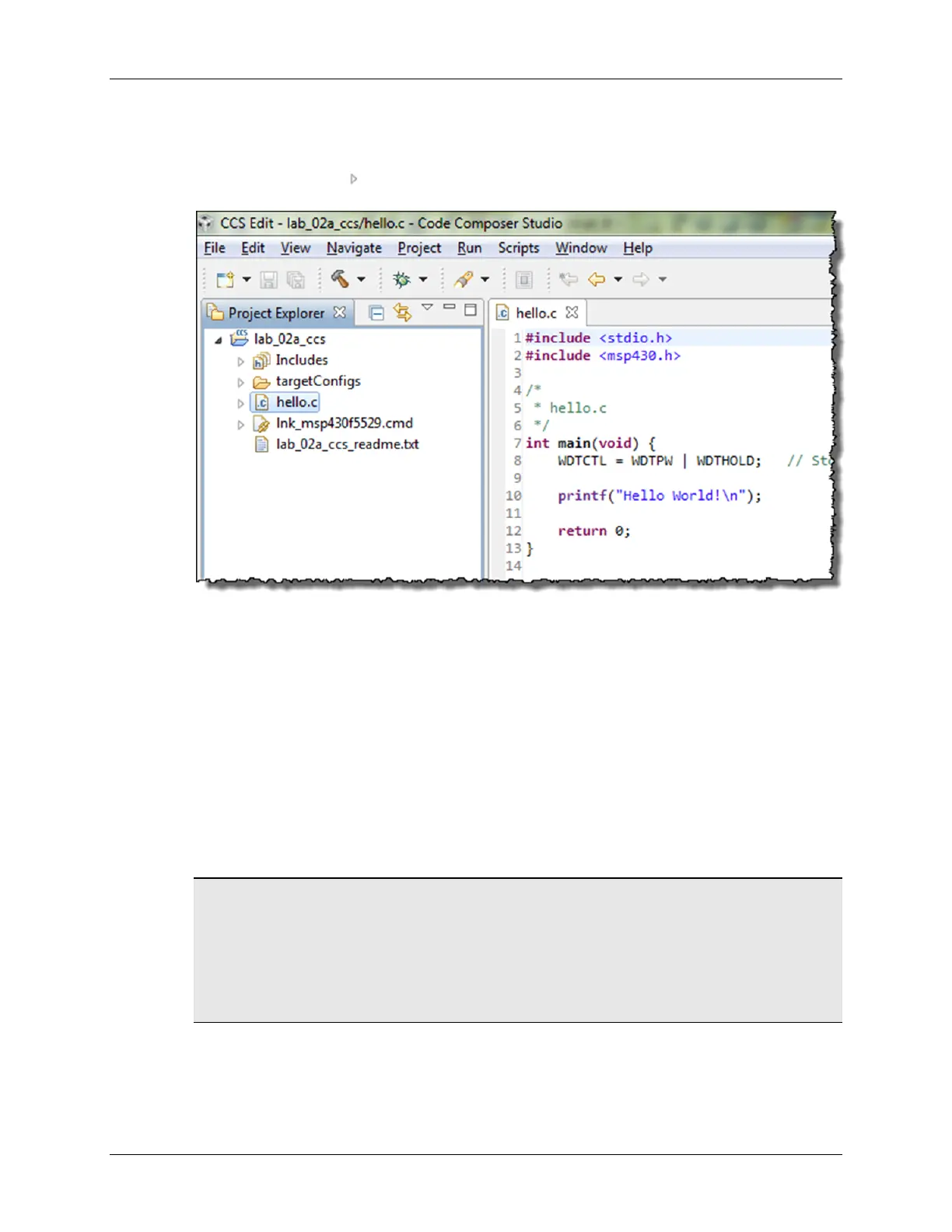Build the project with the hammer icon
The image size is (952, 1232).
point(340,279)
